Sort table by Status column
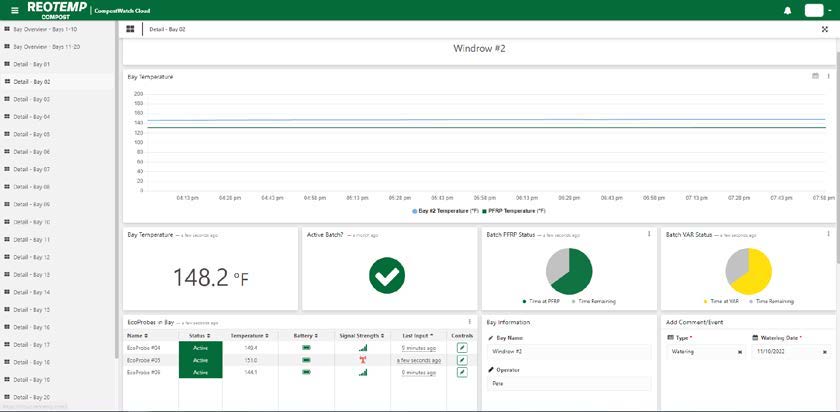This screenshot has width=840, height=412. click(x=199, y=335)
